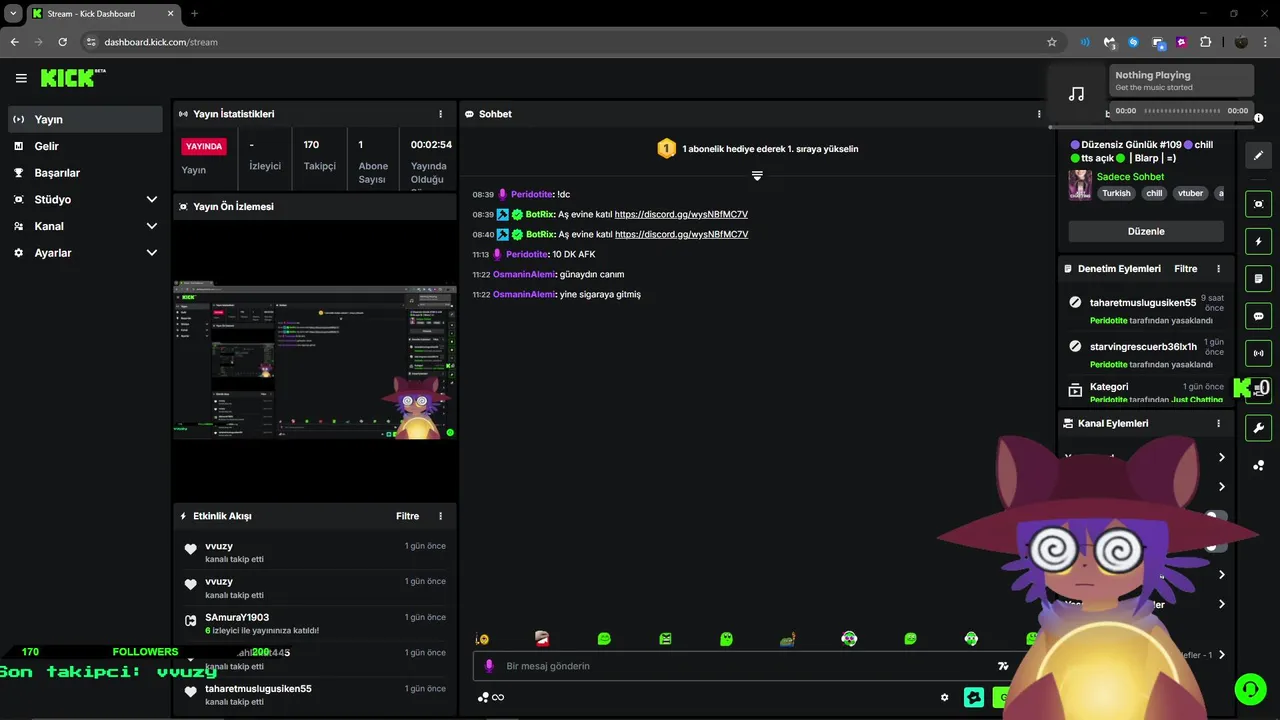Click the three dots icon below the wrench
This screenshot has height=720, width=1280.
point(1258,466)
